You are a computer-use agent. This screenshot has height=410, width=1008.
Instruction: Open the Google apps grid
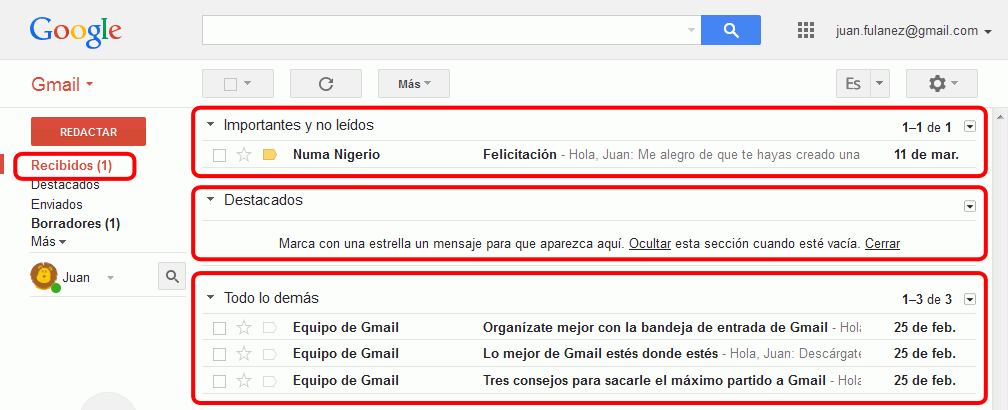pyautogui.click(x=806, y=30)
